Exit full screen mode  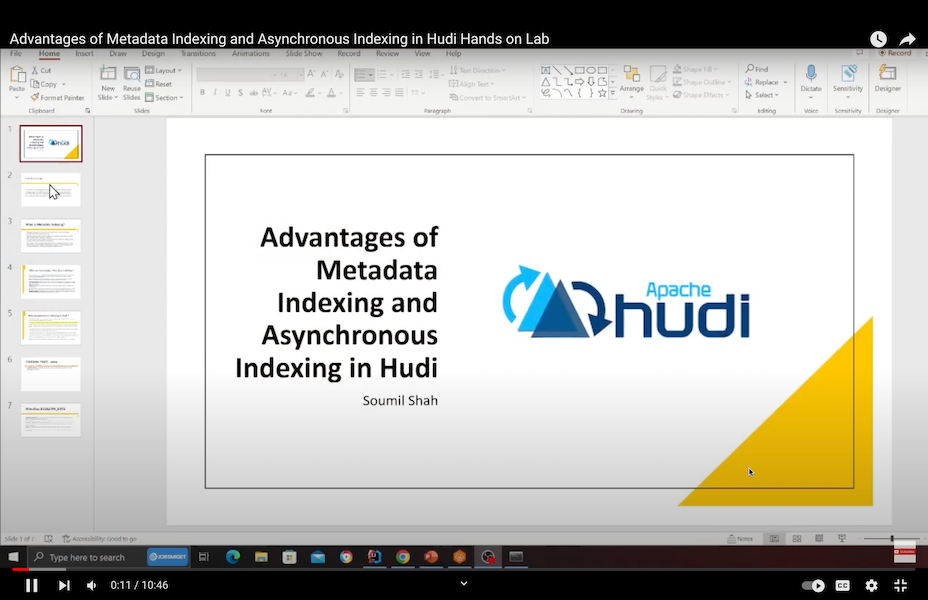tap(900, 585)
